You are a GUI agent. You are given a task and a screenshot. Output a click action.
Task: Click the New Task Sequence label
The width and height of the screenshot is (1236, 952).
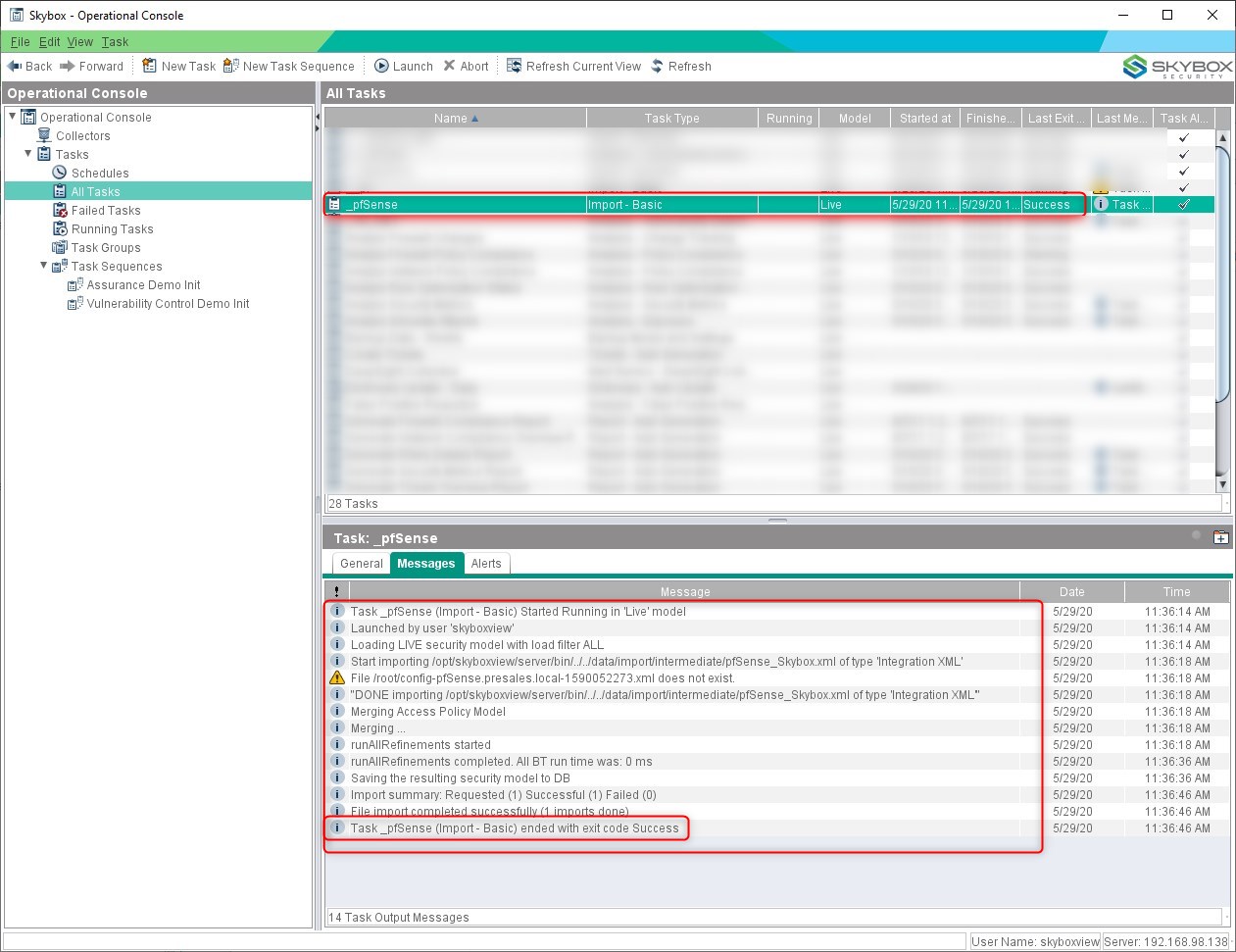pyautogui.click(x=299, y=66)
